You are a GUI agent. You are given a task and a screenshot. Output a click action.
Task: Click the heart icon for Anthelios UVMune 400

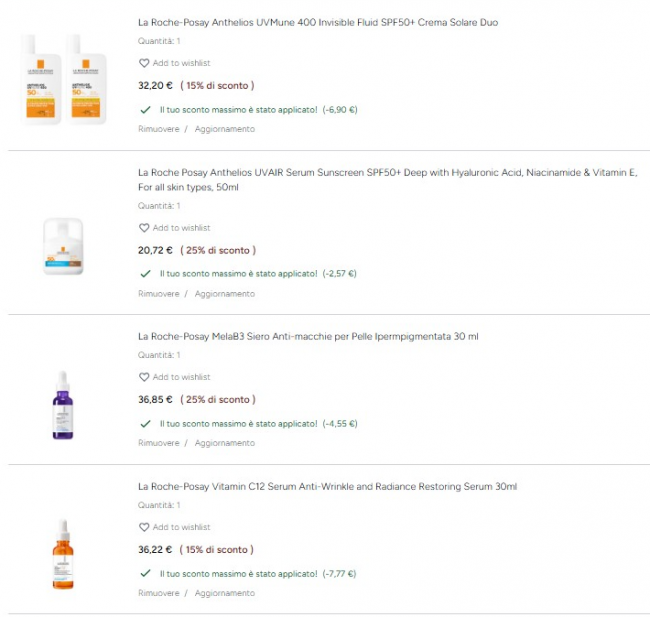[144, 63]
